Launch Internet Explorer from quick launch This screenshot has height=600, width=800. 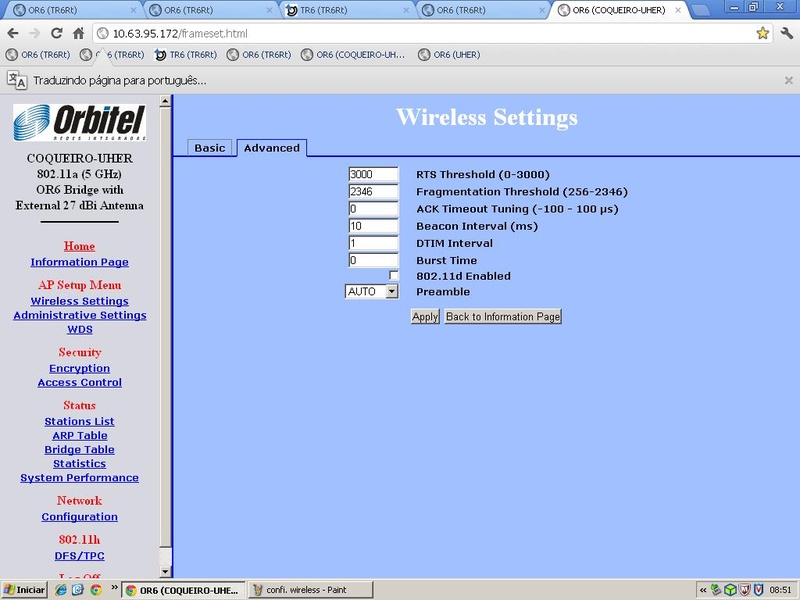[61, 590]
